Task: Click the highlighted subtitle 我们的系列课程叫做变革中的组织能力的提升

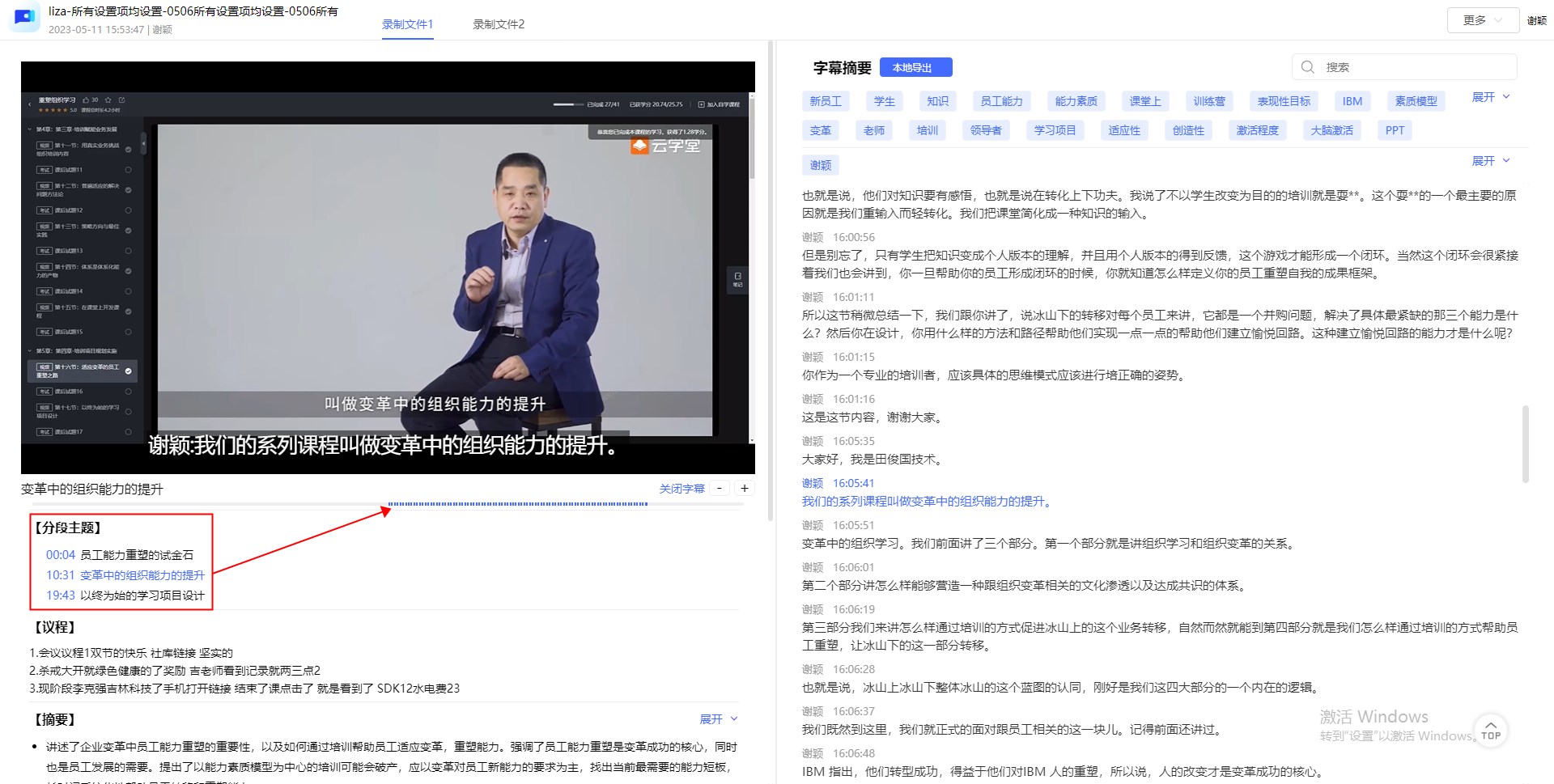Action: pyautogui.click(x=928, y=502)
